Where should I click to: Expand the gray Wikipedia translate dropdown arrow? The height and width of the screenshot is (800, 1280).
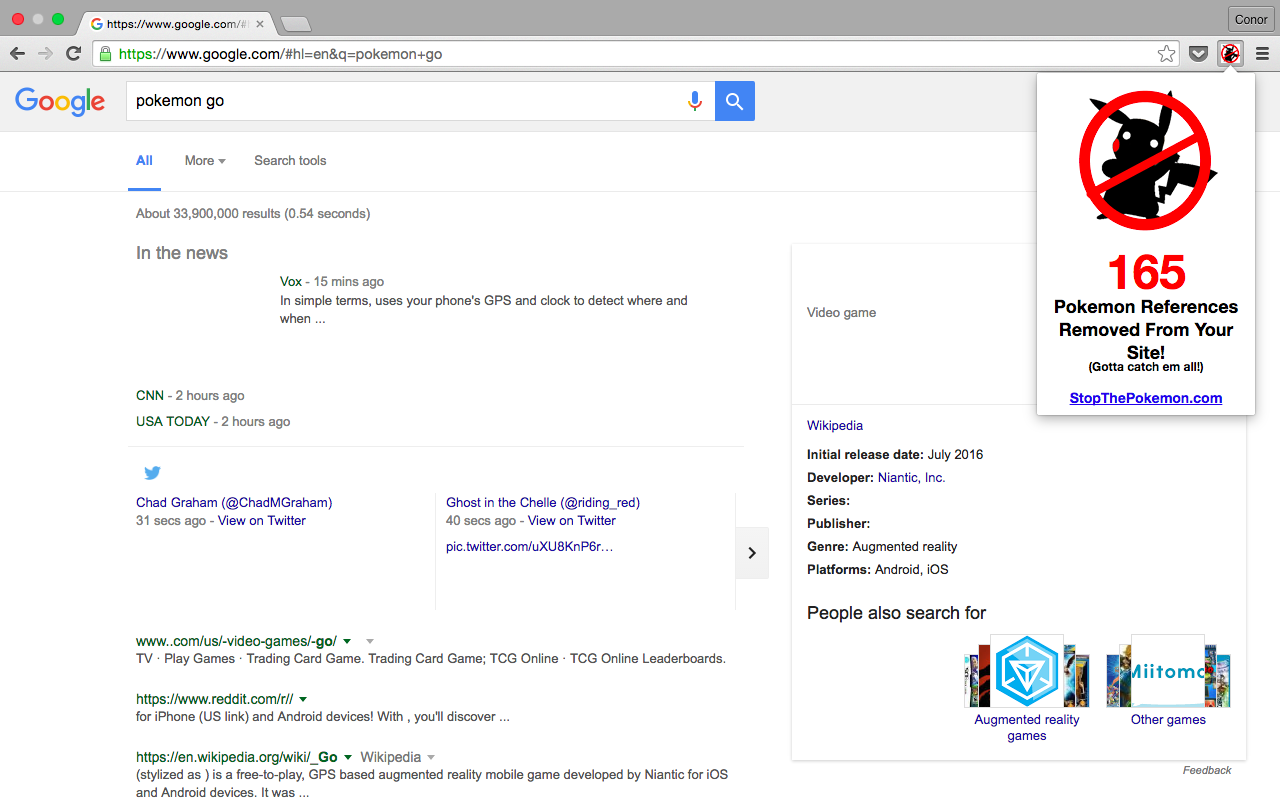(431, 757)
